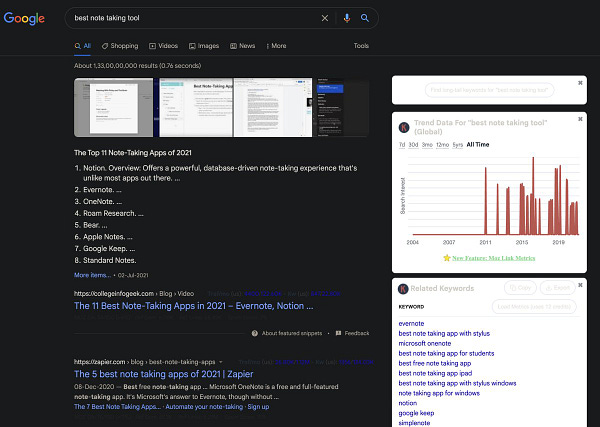
Task: Click the New Feature: Moz Link Metrics link
Action: tap(494, 258)
